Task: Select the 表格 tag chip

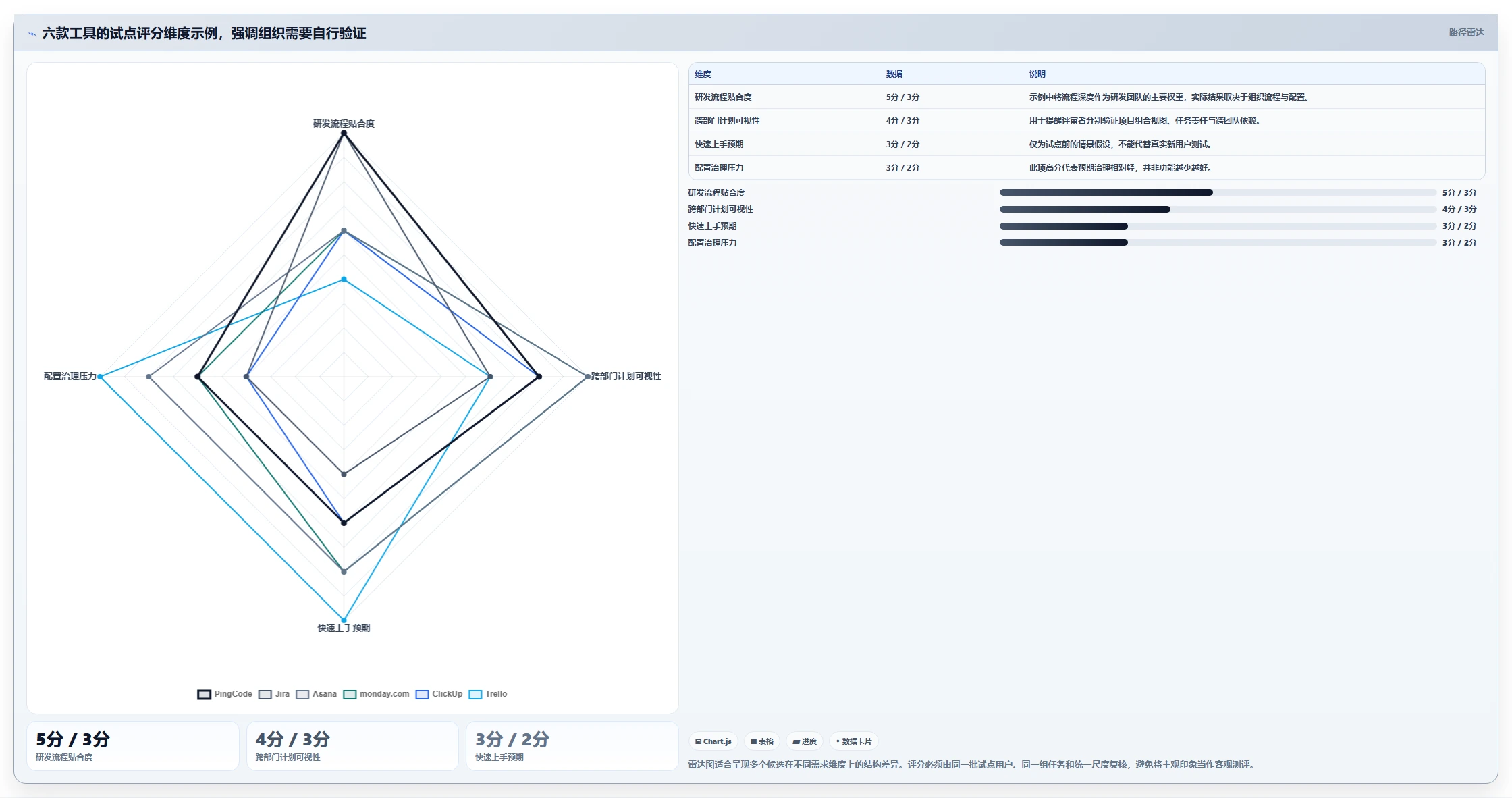Action: click(x=762, y=741)
